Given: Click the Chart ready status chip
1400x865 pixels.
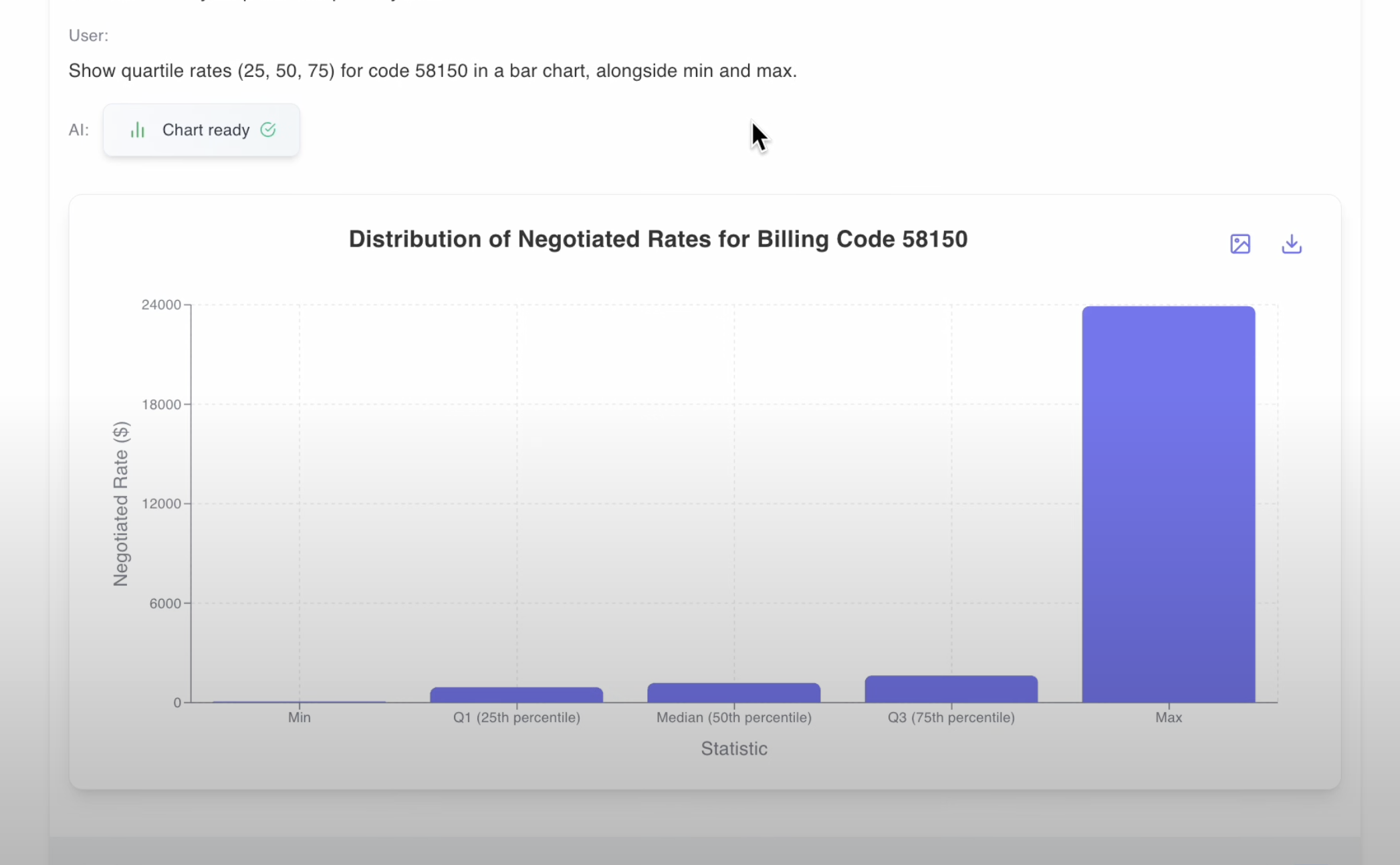Looking at the screenshot, I should (x=201, y=130).
